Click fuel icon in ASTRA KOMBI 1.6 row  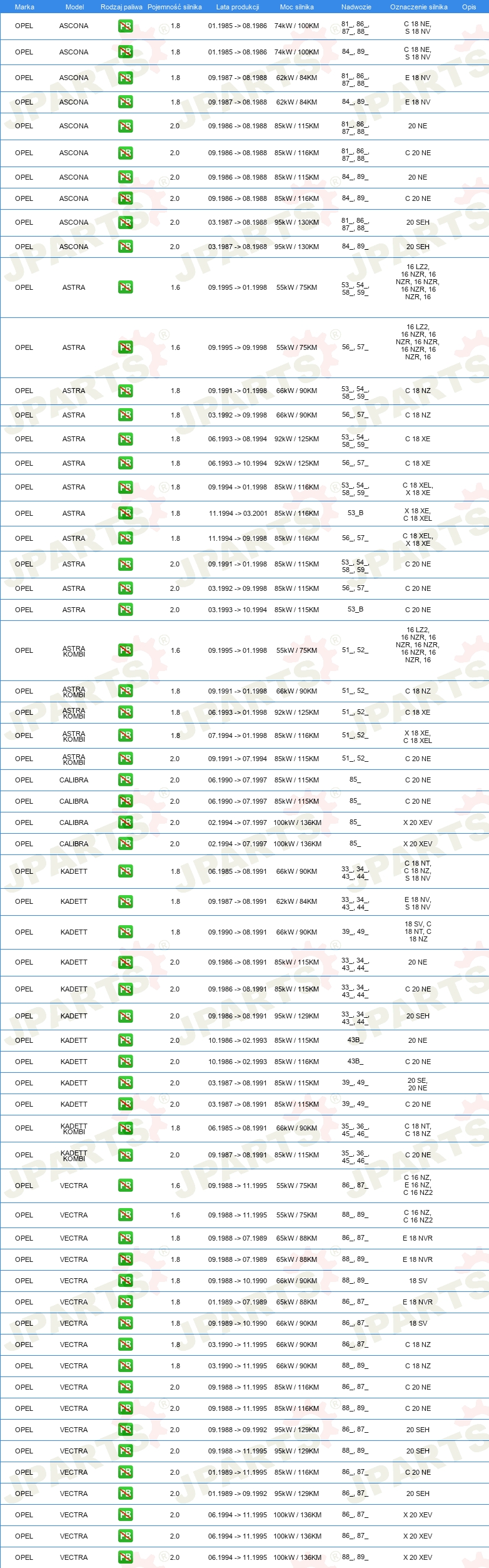[x=126, y=650]
